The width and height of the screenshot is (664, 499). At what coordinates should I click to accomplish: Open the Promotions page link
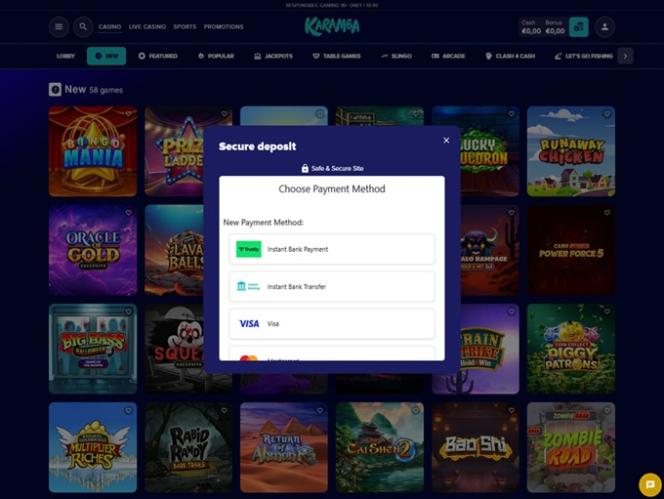click(224, 27)
